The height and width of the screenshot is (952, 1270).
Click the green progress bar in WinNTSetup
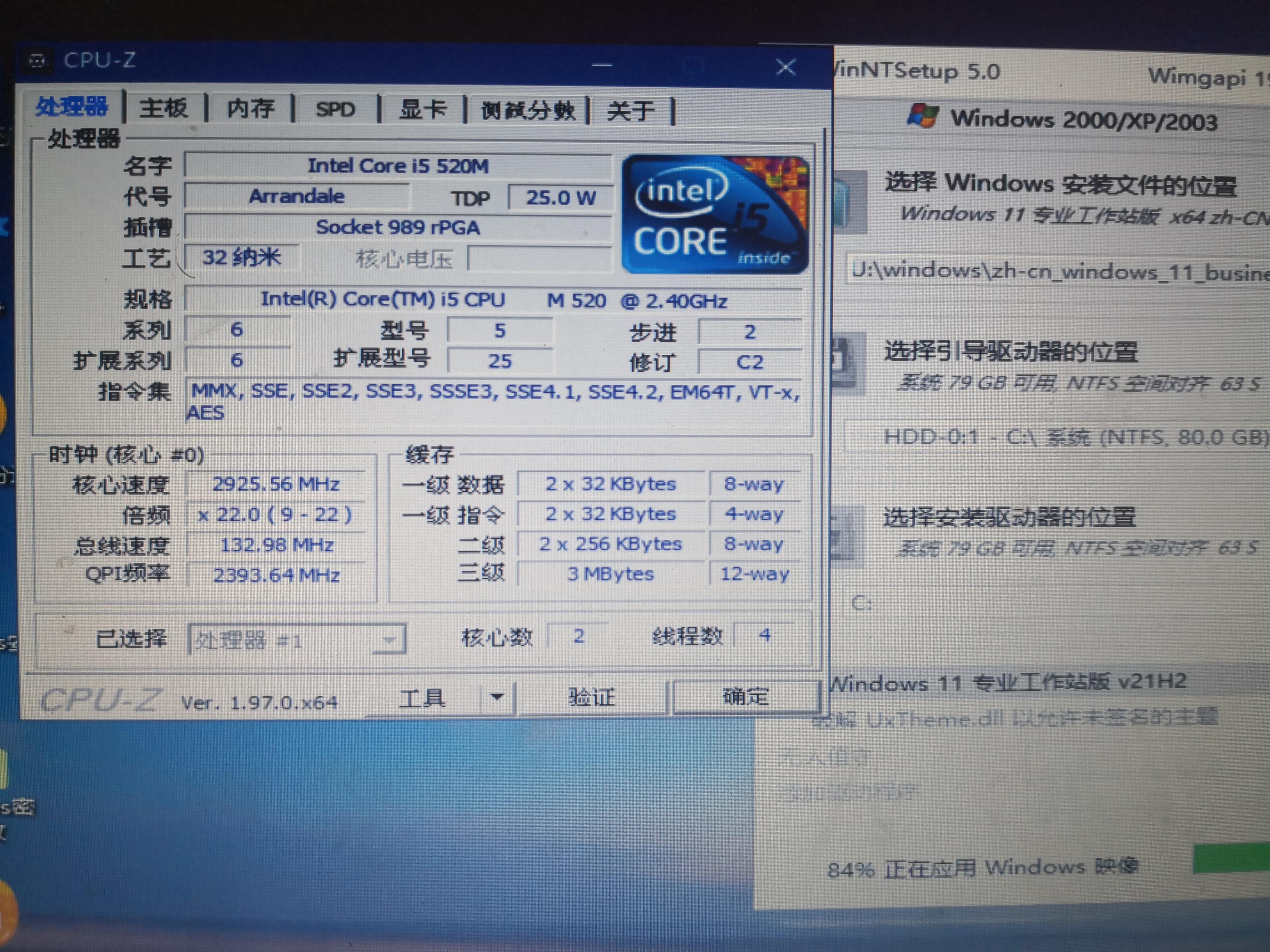point(1231,859)
